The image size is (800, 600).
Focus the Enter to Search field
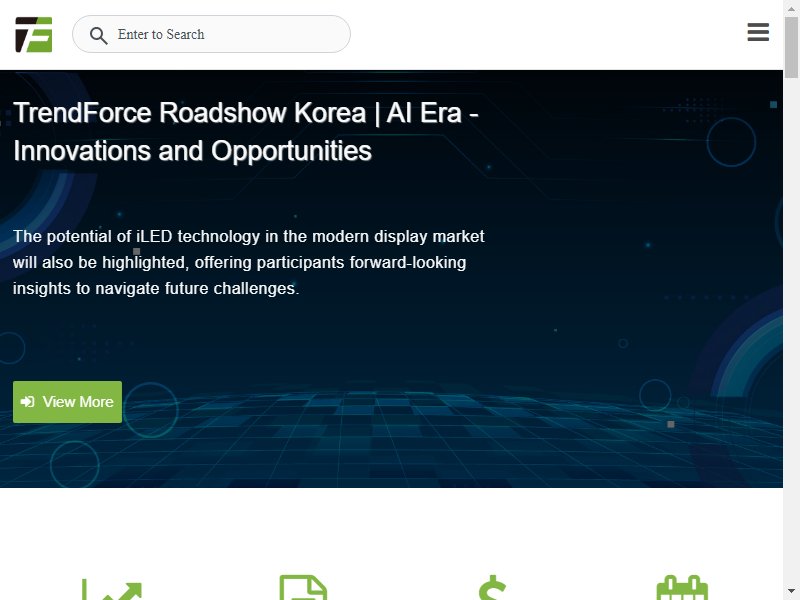pyautogui.click(x=211, y=34)
